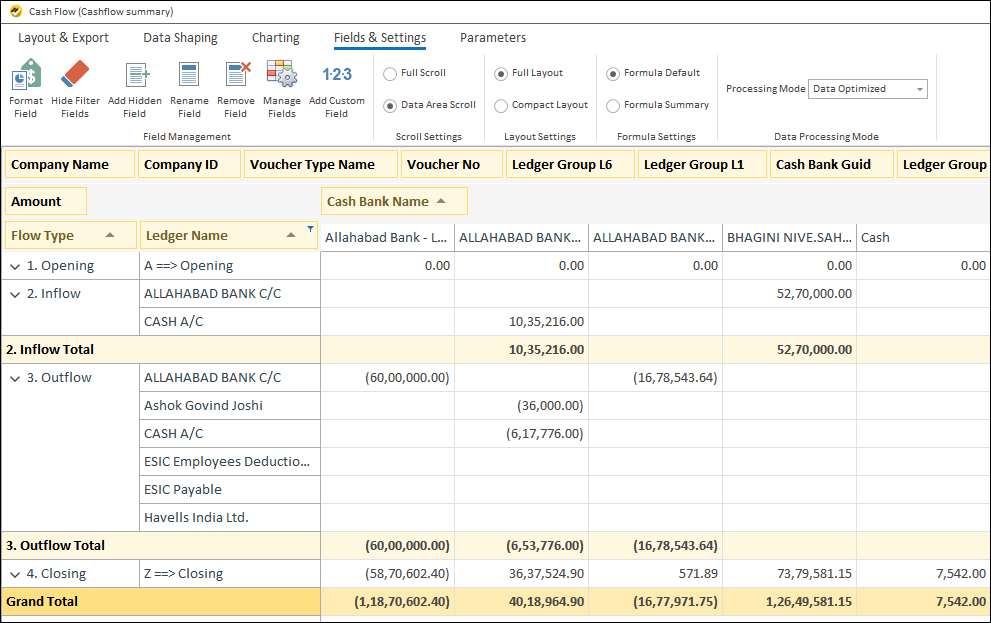Open Add Hidden Field

(x=135, y=88)
